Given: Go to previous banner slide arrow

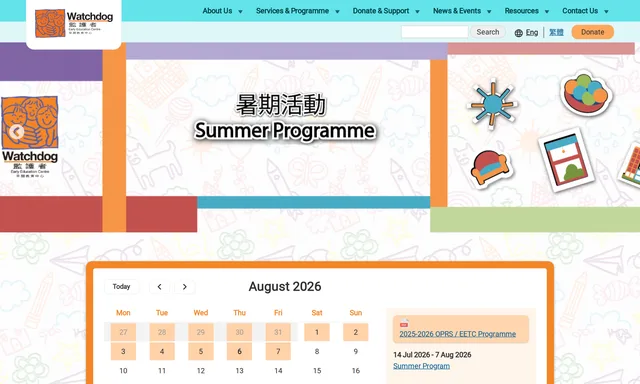Looking at the screenshot, I should (x=16, y=131).
